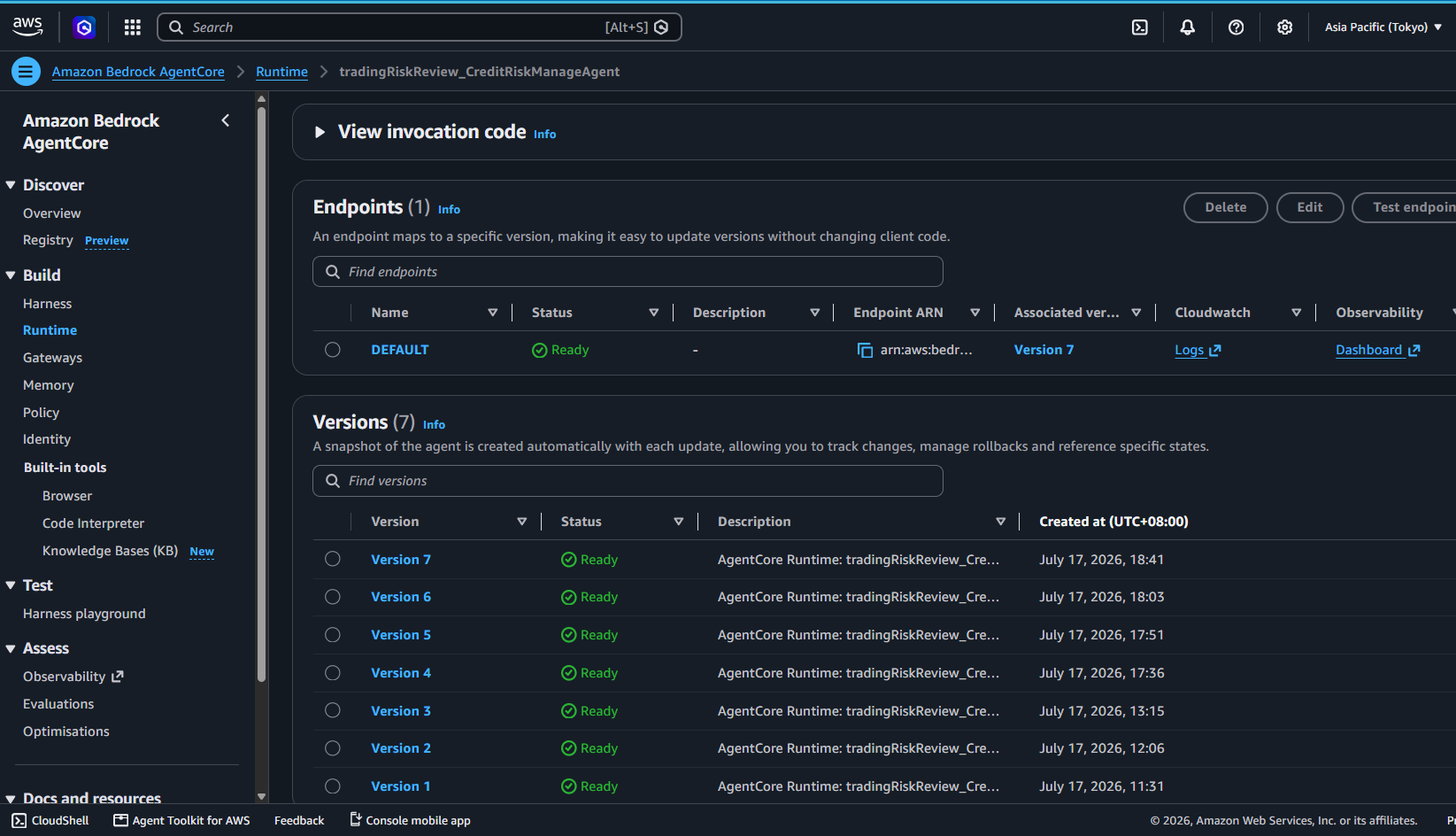Collapse the Amazon Bedrock AgentCore sidebar
The width and height of the screenshot is (1456, 836).
point(226,120)
